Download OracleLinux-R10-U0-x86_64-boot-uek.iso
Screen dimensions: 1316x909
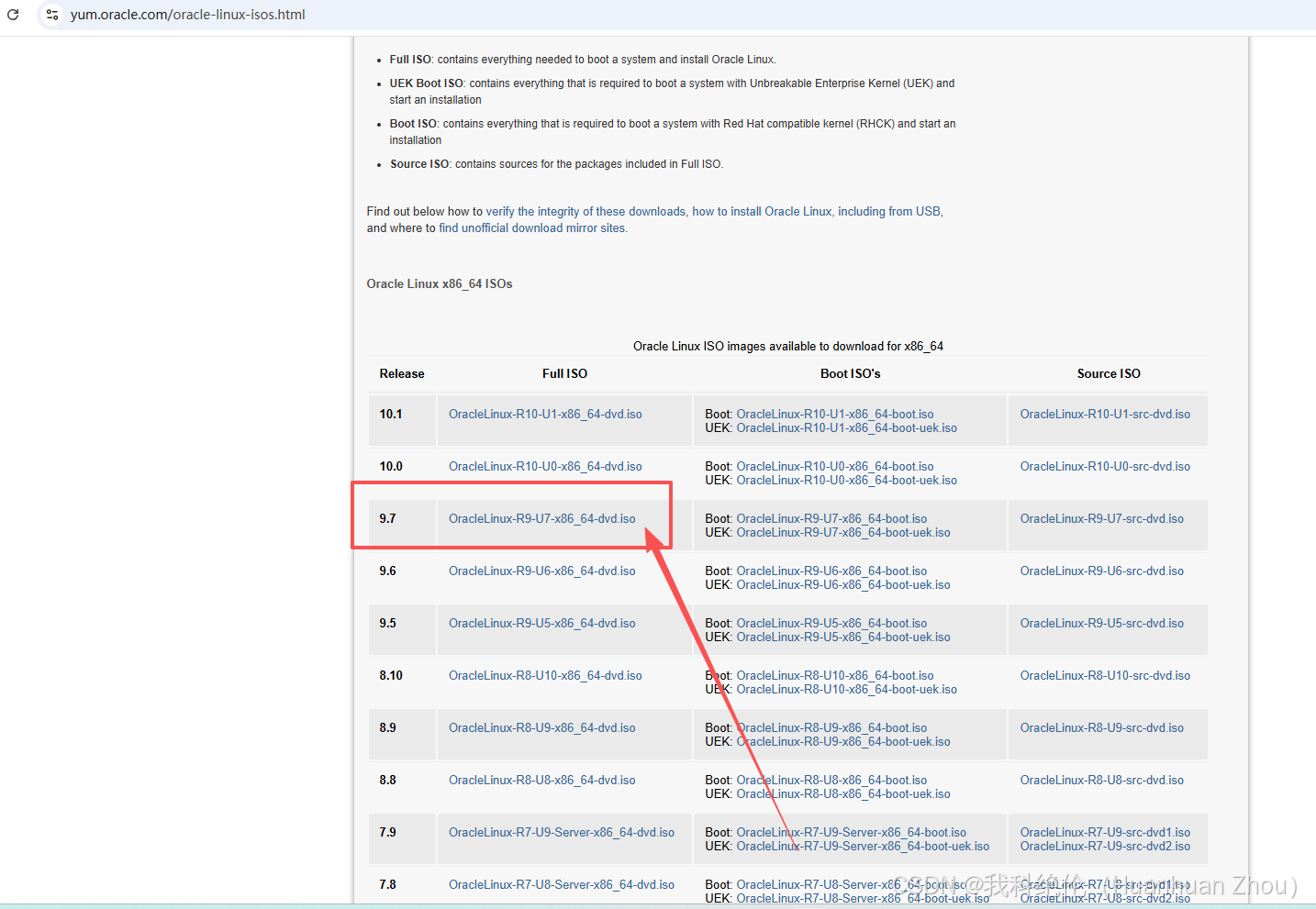click(x=846, y=481)
